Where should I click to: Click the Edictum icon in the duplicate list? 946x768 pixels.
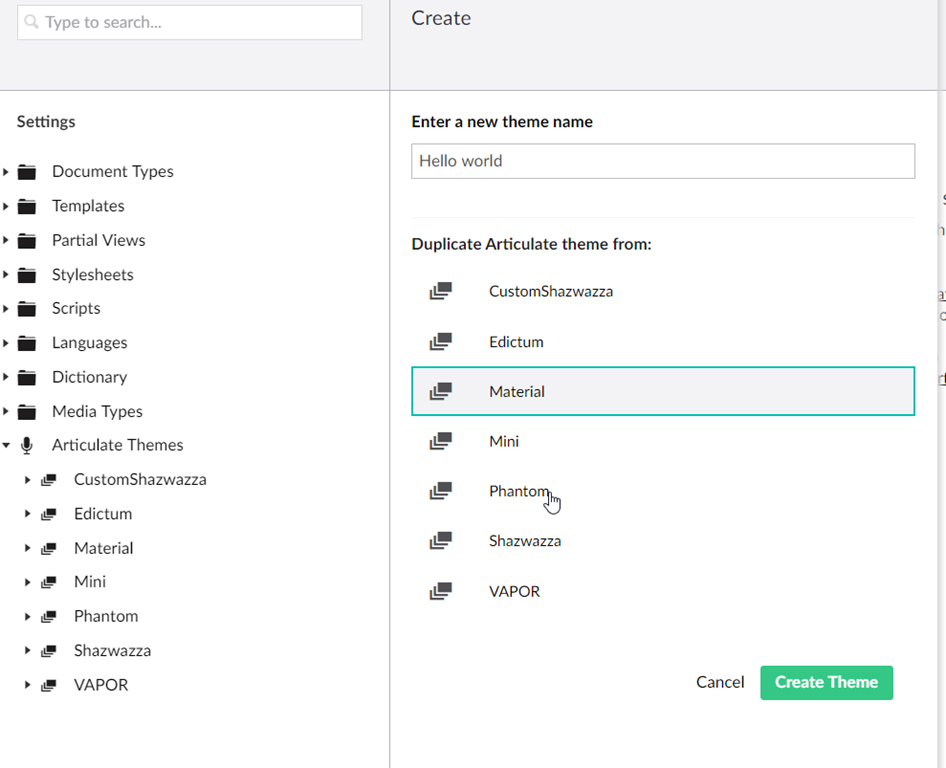440,341
